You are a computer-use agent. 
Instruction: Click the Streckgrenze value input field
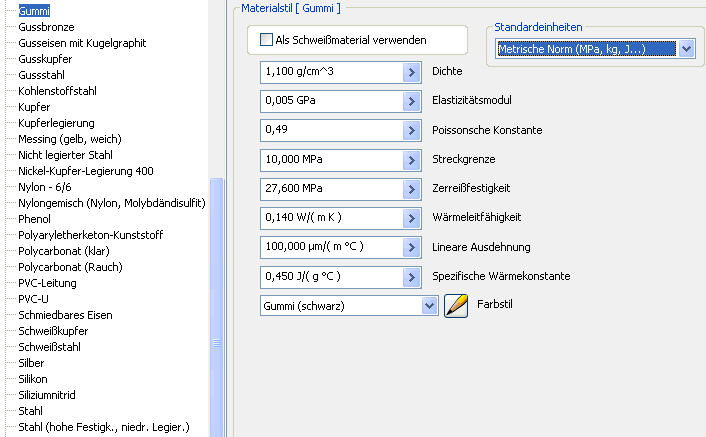330,160
